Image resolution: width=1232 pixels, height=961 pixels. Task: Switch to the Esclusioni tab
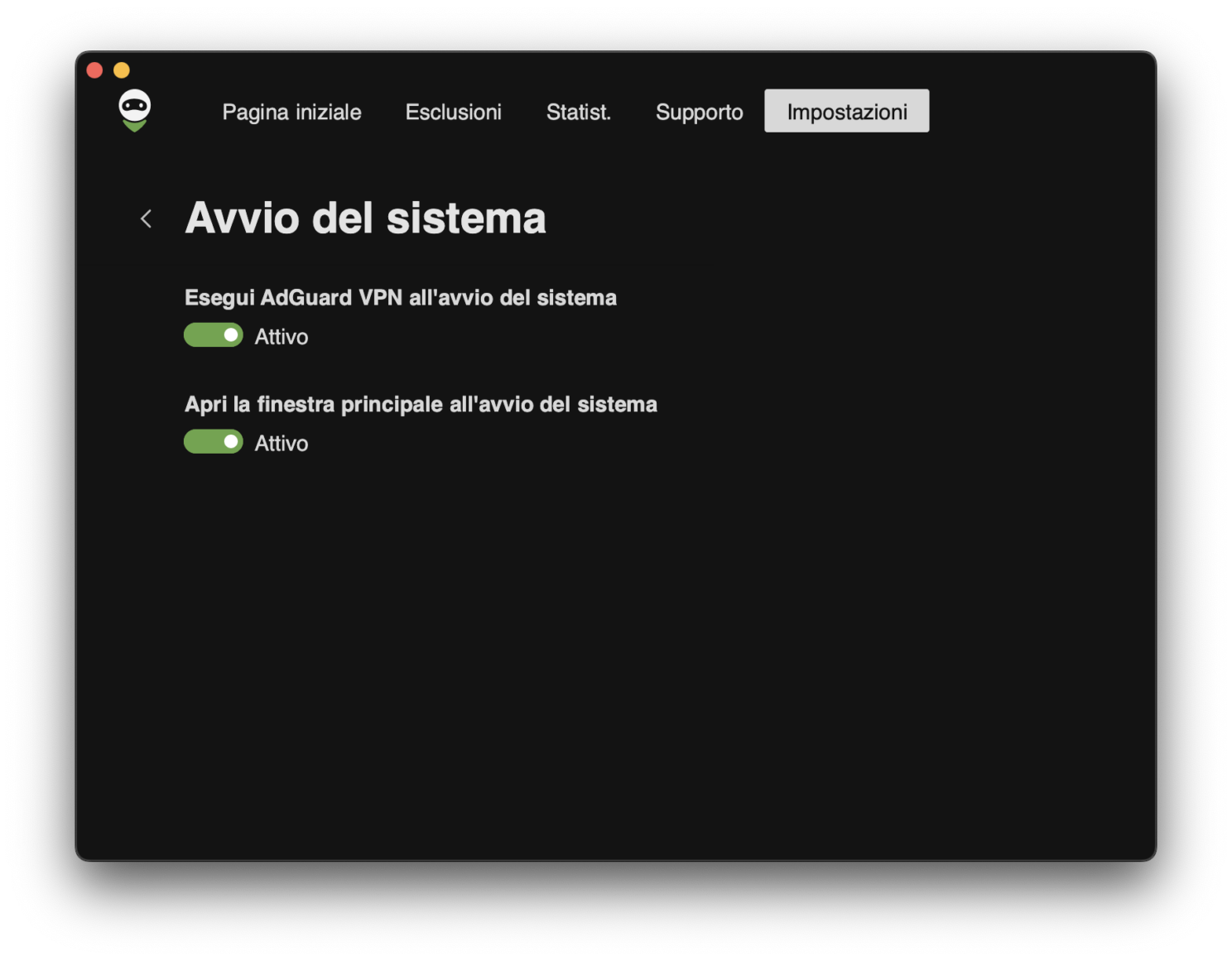(x=453, y=112)
